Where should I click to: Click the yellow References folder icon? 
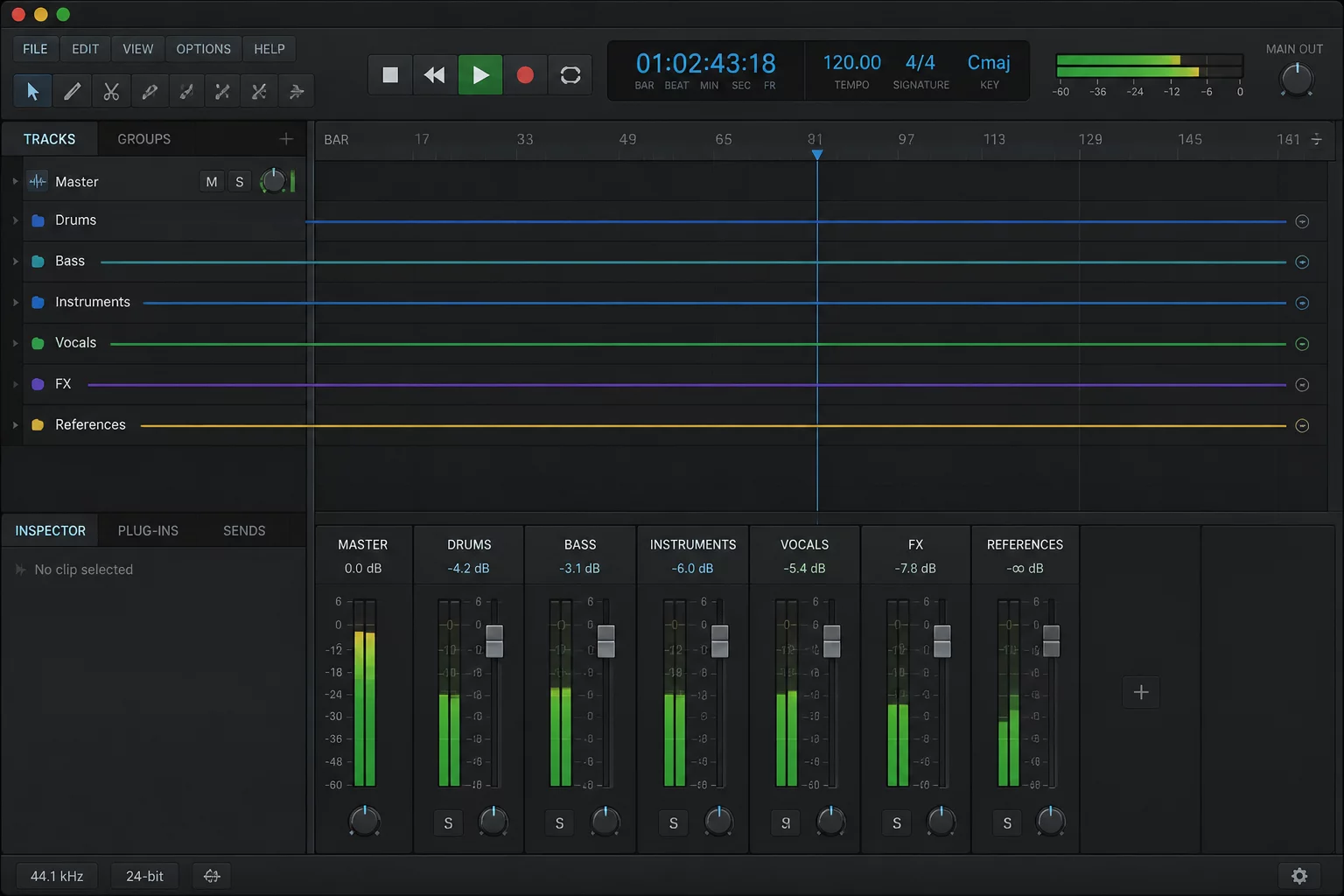(38, 425)
